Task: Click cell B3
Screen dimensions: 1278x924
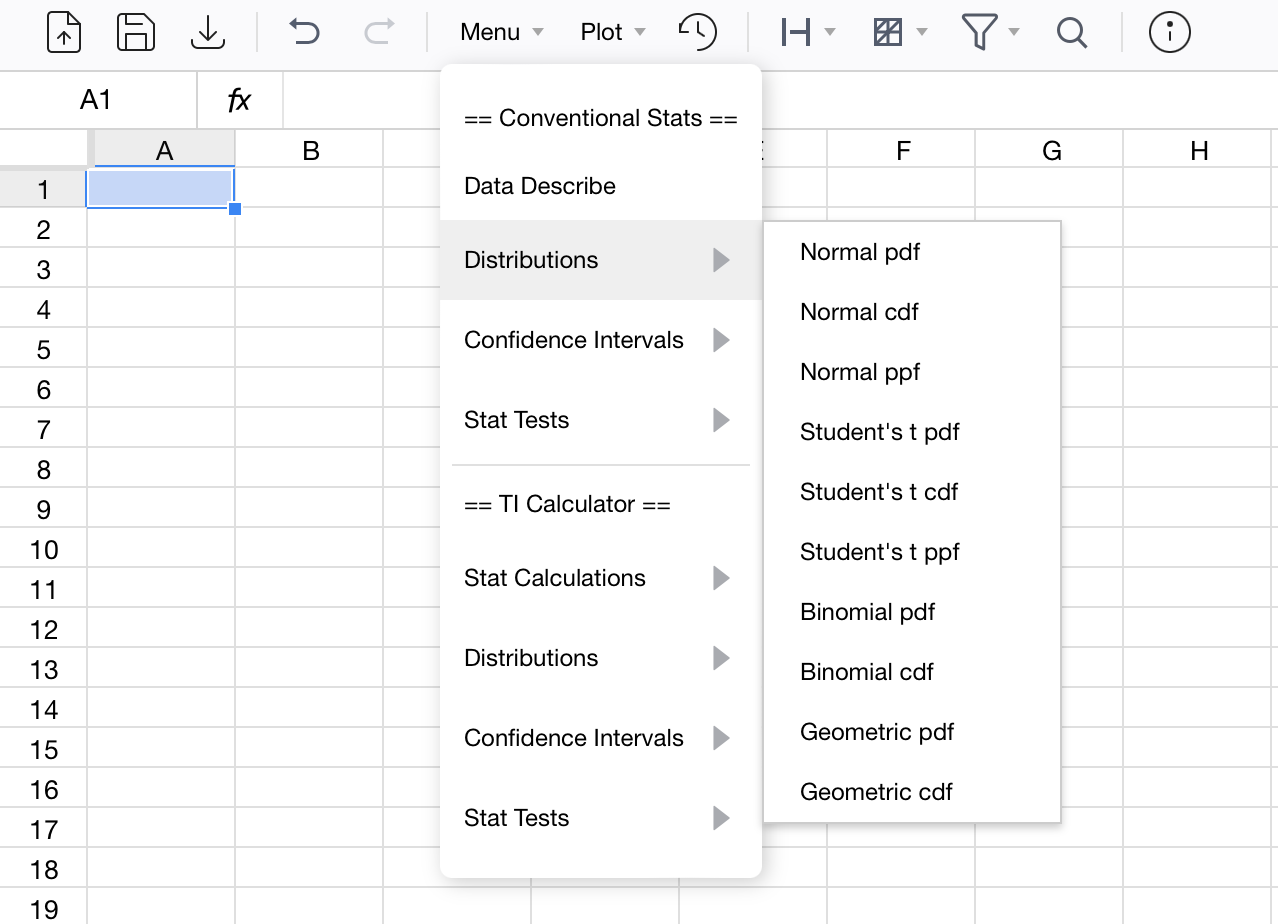Action: (x=310, y=268)
